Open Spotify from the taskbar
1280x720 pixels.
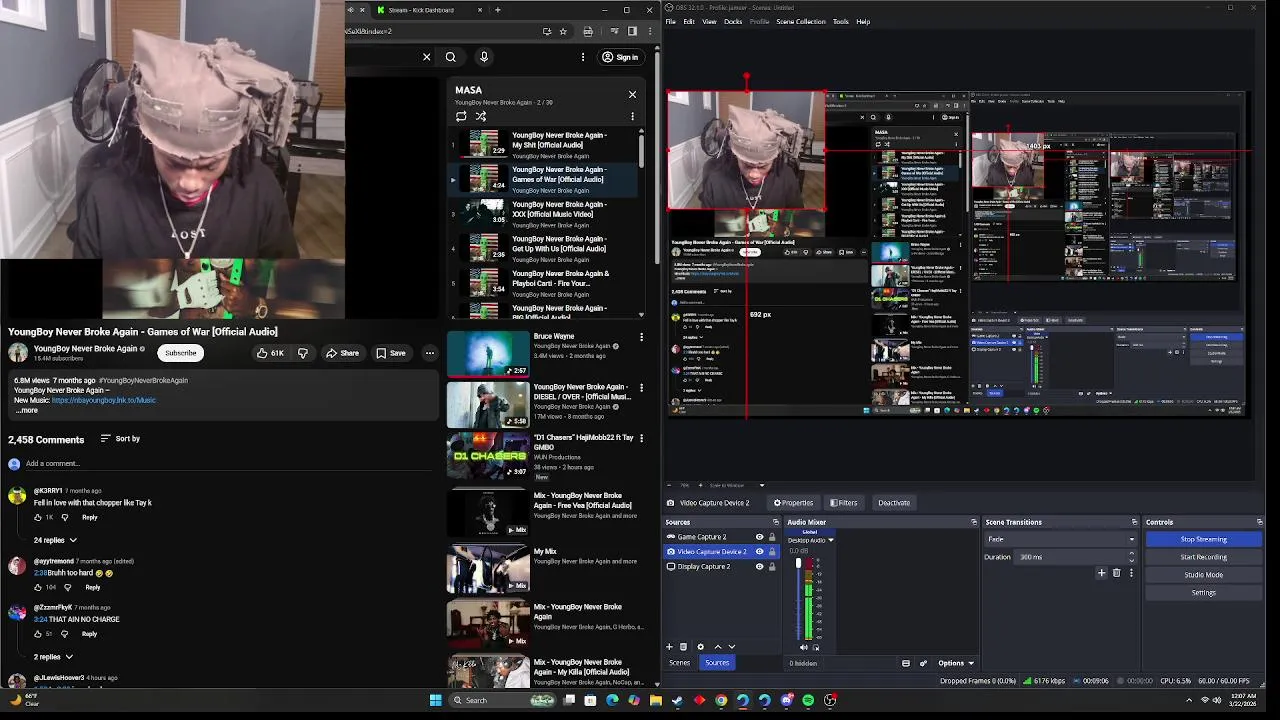808,700
